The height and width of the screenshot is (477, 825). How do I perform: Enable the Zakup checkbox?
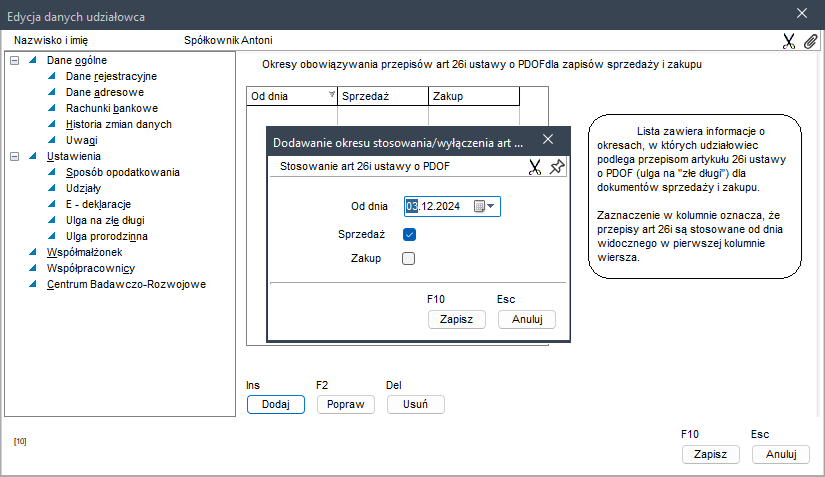(409, 259)
